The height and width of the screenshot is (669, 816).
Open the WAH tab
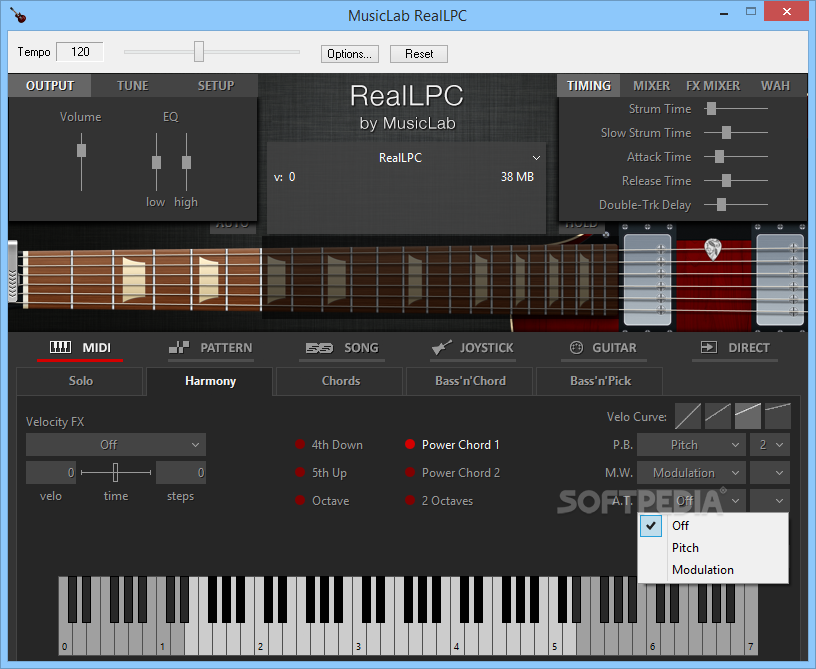[775, 86]
